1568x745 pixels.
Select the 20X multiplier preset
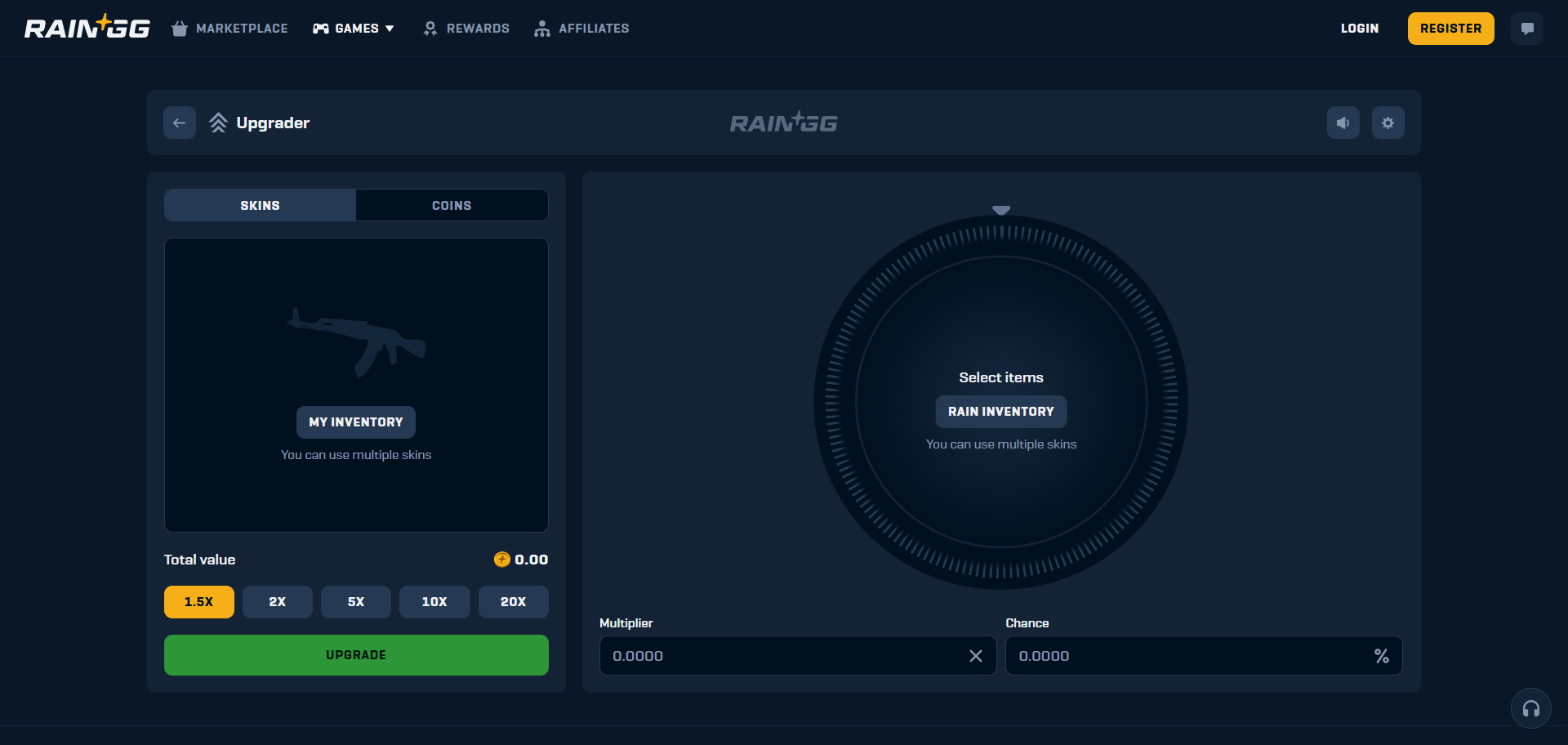513,602
